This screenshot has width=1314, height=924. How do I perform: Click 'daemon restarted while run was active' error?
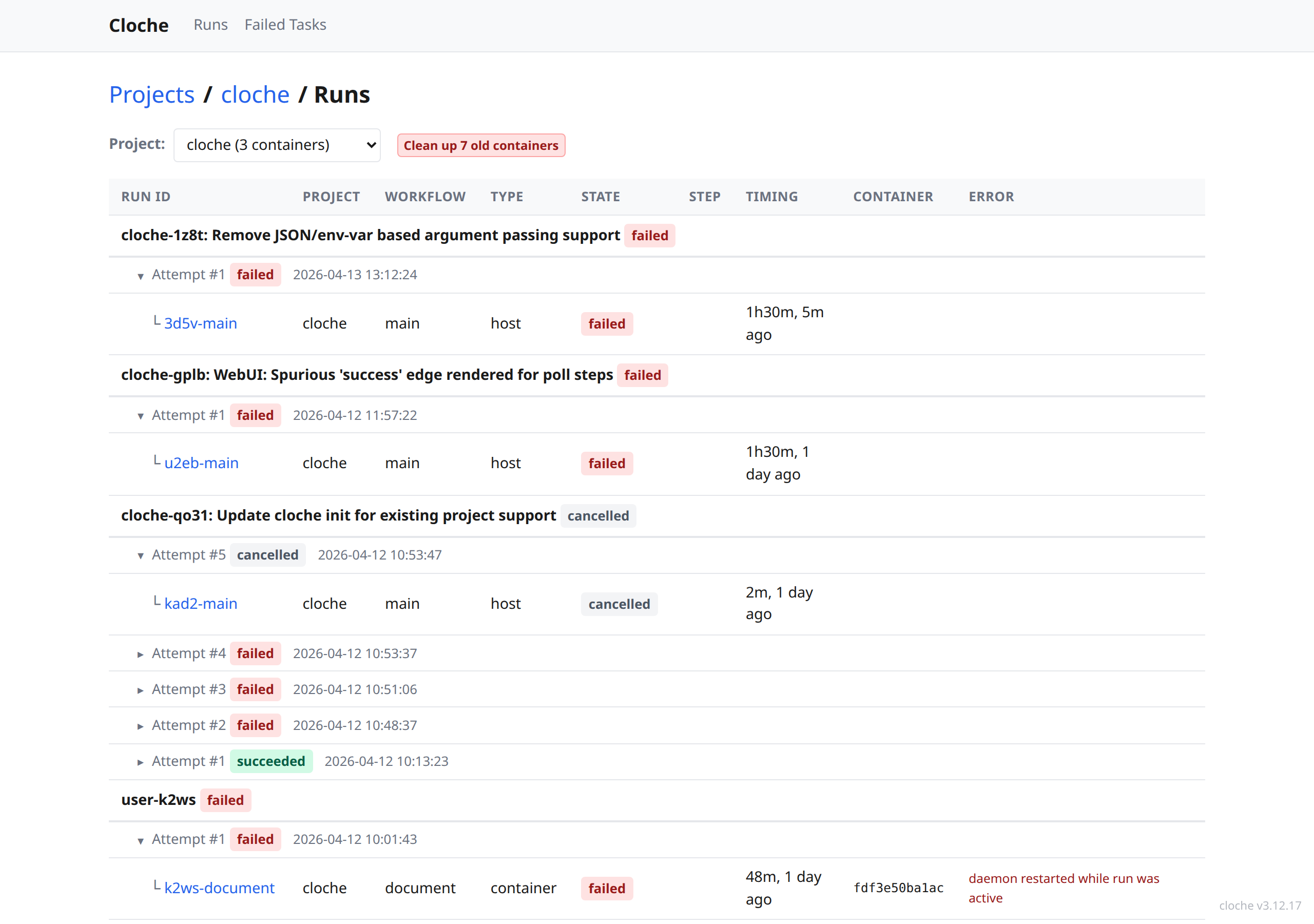[1064, 888]
